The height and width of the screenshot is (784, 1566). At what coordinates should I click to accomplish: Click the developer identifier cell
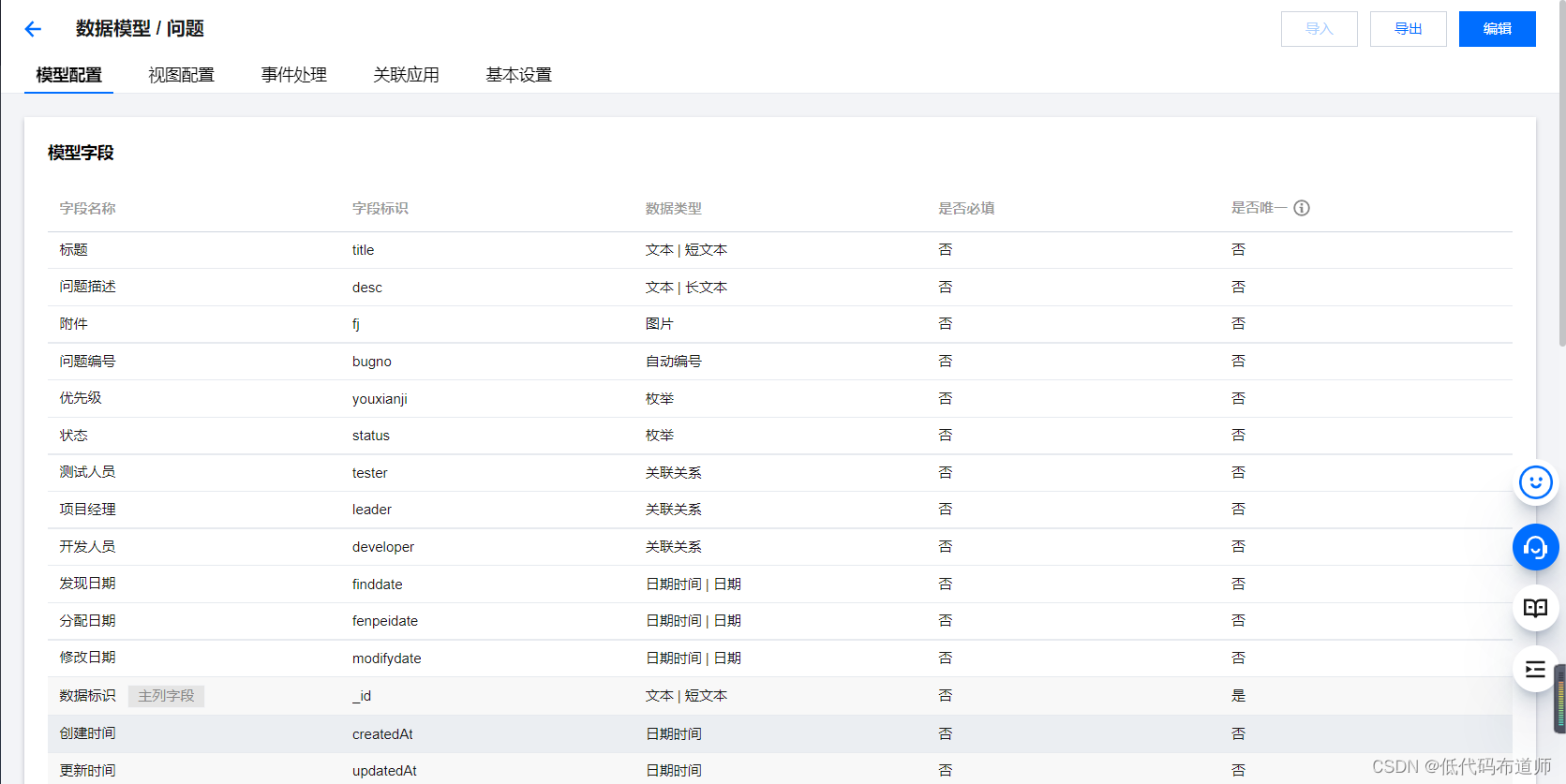coord(383,547)
